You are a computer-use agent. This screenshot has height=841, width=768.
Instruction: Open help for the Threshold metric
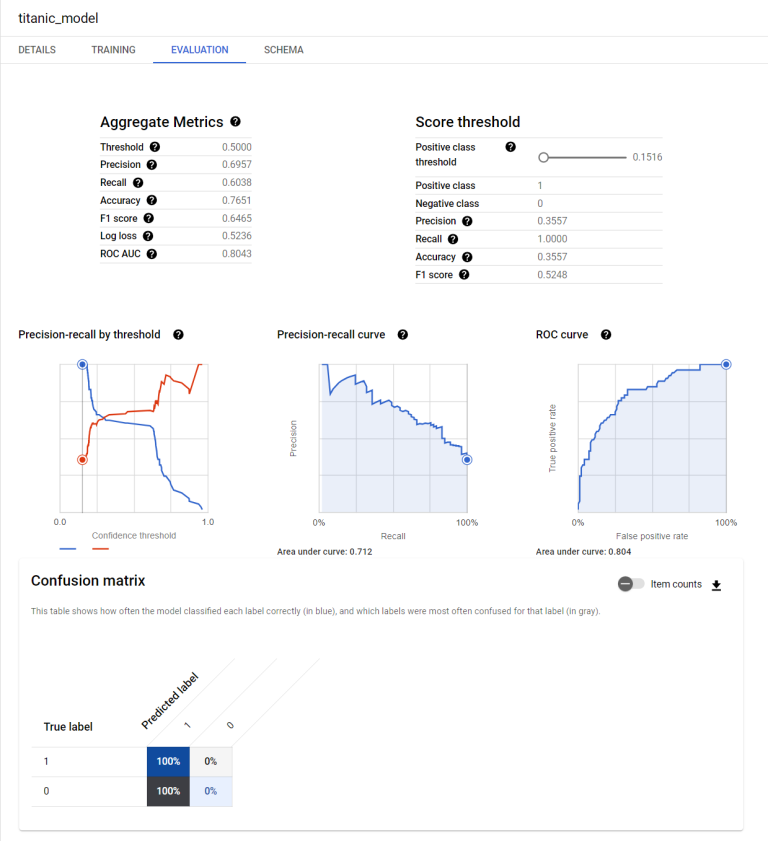[153, 146]
